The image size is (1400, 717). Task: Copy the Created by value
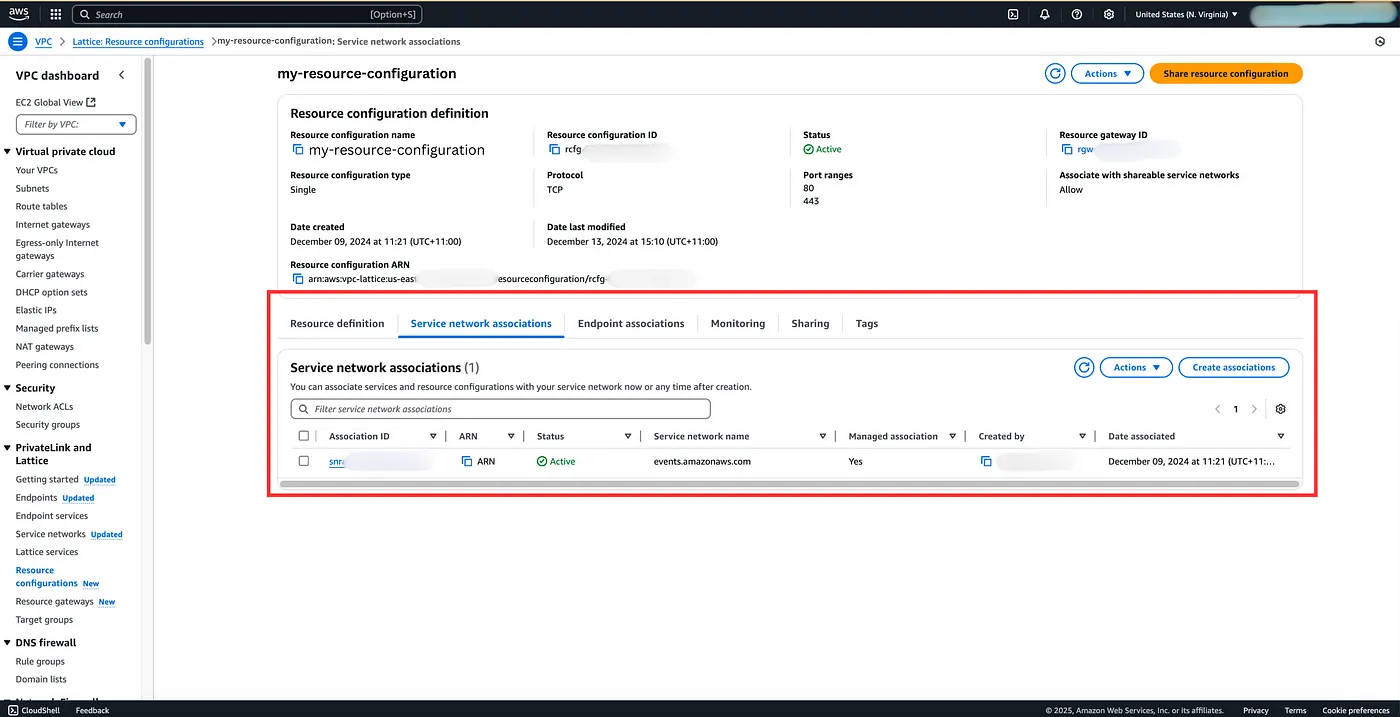pyautogui.click(x=986, y=462)
